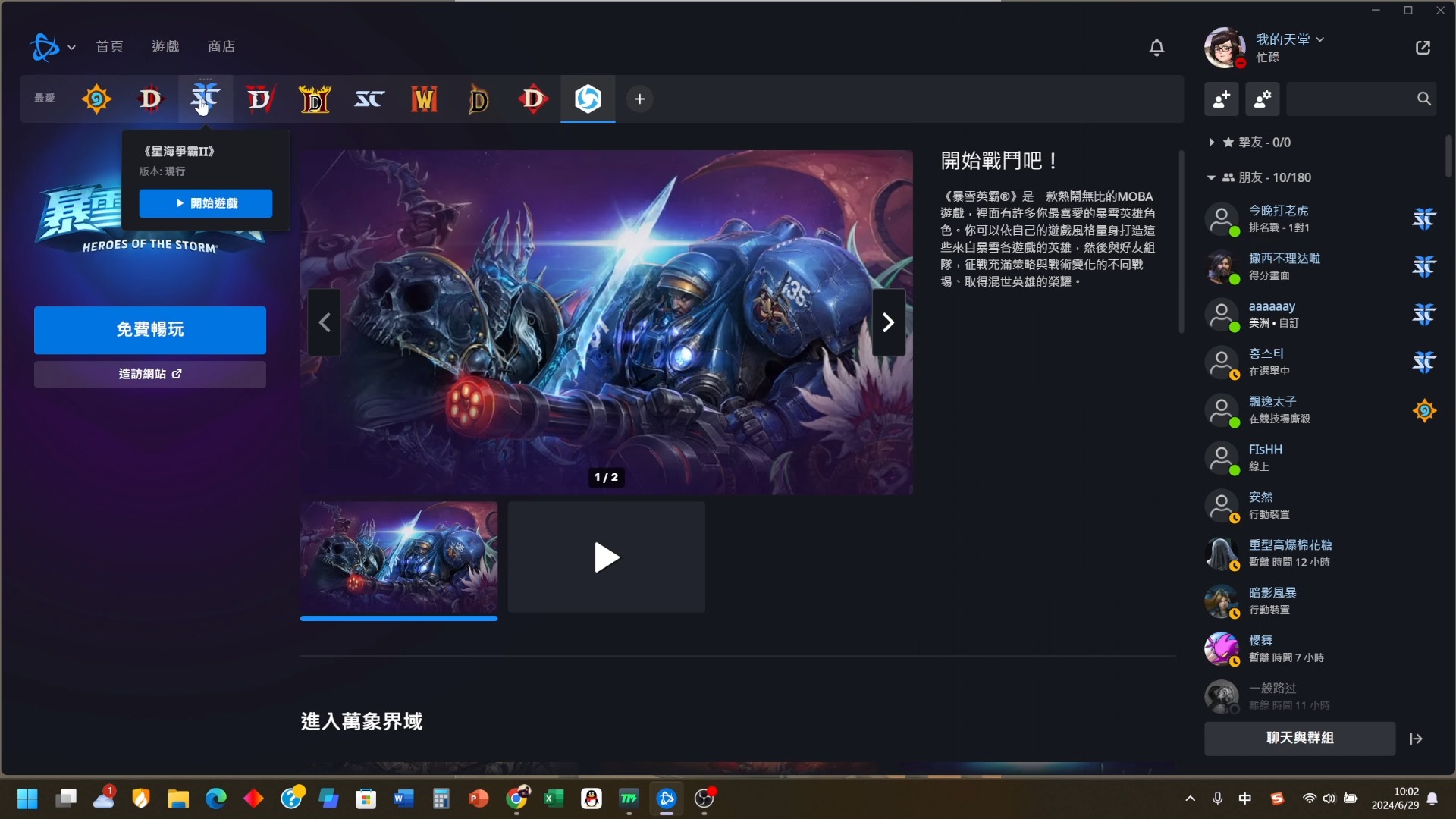Select the red diamond Diablo icon
This screenshot has height=819, width=1456.
[533, 99]
